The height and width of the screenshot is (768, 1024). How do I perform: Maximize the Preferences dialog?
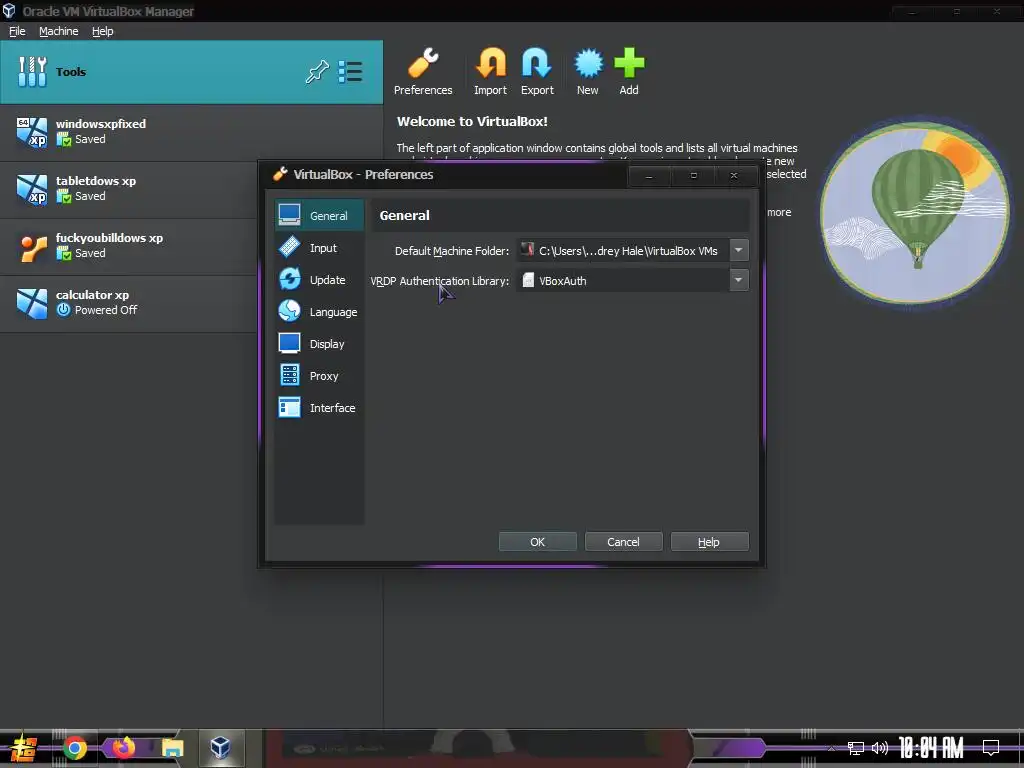(x=694, y=176)
